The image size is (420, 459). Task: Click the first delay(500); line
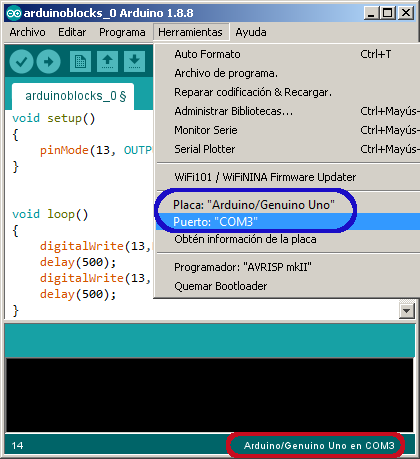78,262
